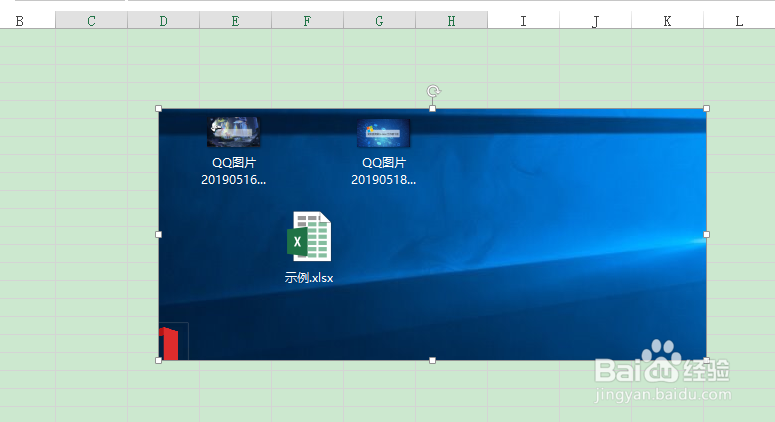Click the 示例.xlsx file label
This screenshot has width=775, height=422.
(309, 278)
